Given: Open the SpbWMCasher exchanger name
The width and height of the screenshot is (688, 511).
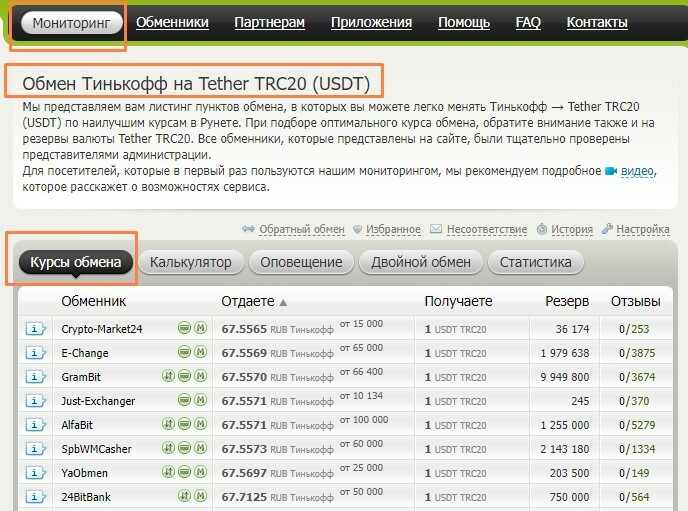Looking at the screenshot, I should (96, 449).
